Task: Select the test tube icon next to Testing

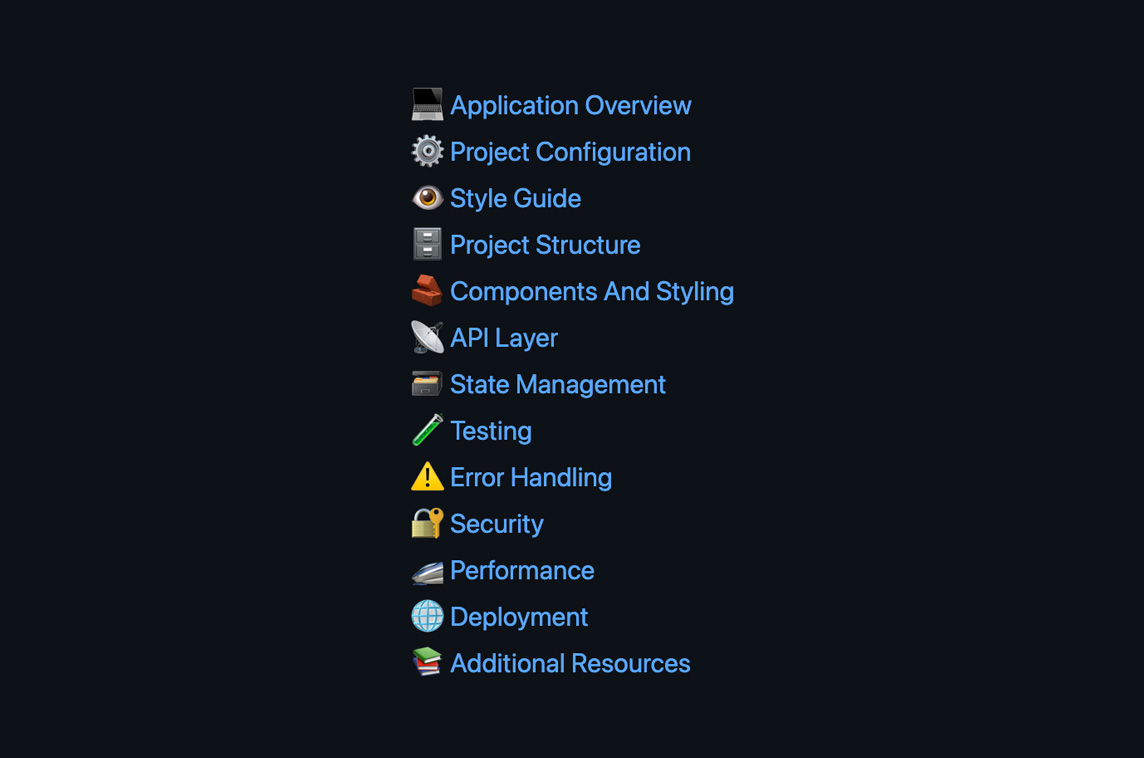Action: [x=428, y=430]
